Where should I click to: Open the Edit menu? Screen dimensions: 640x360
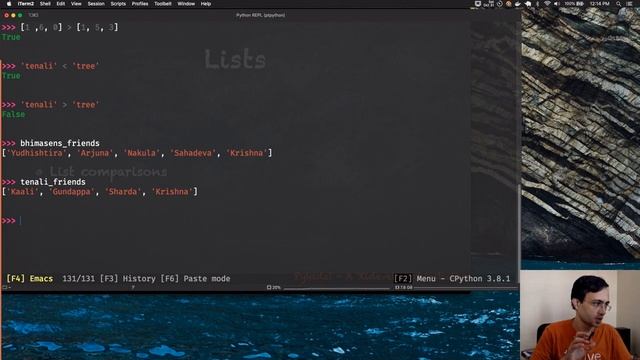coord(61,4)
